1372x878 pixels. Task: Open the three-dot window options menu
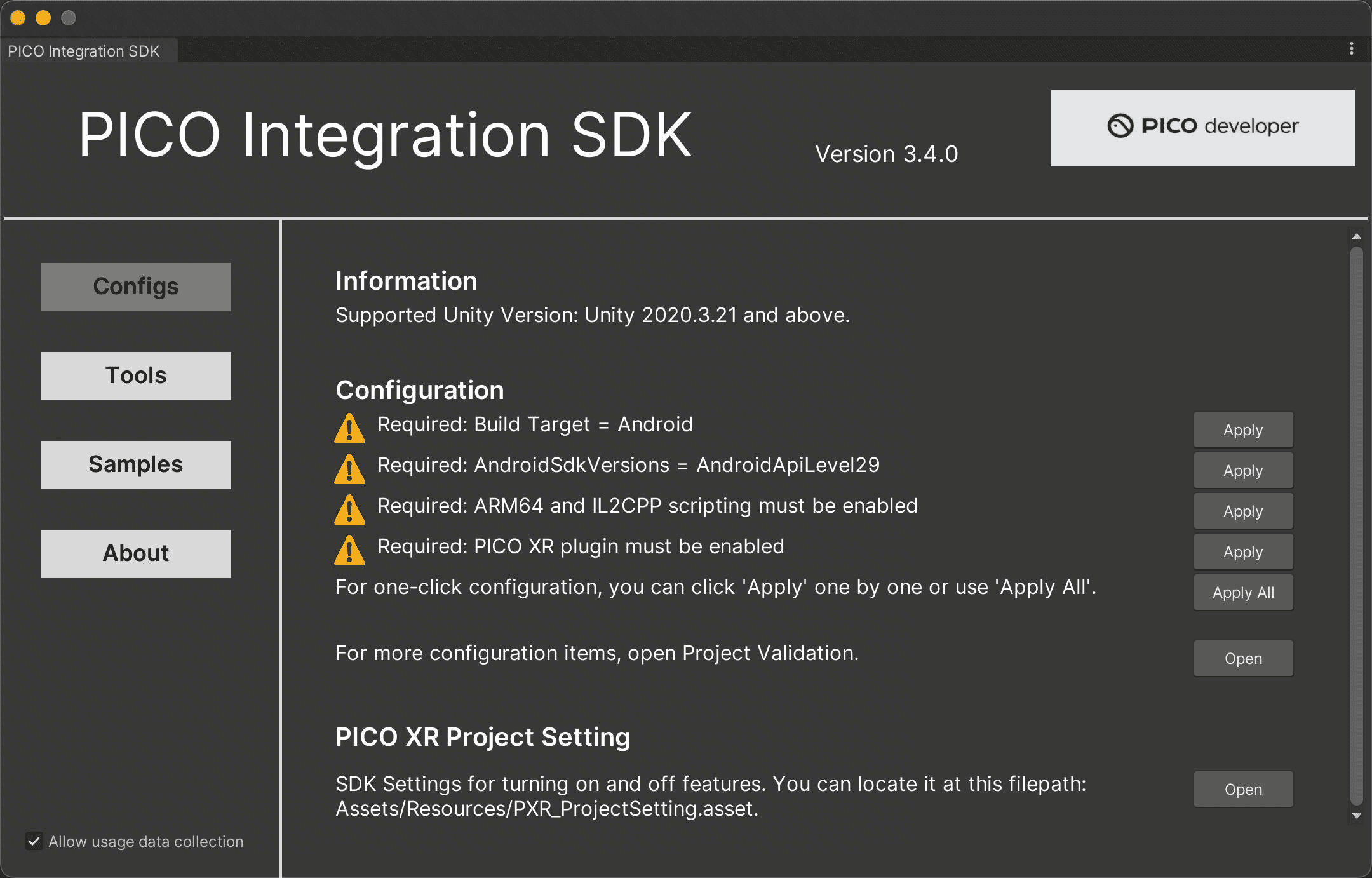tap(1351, 49)
